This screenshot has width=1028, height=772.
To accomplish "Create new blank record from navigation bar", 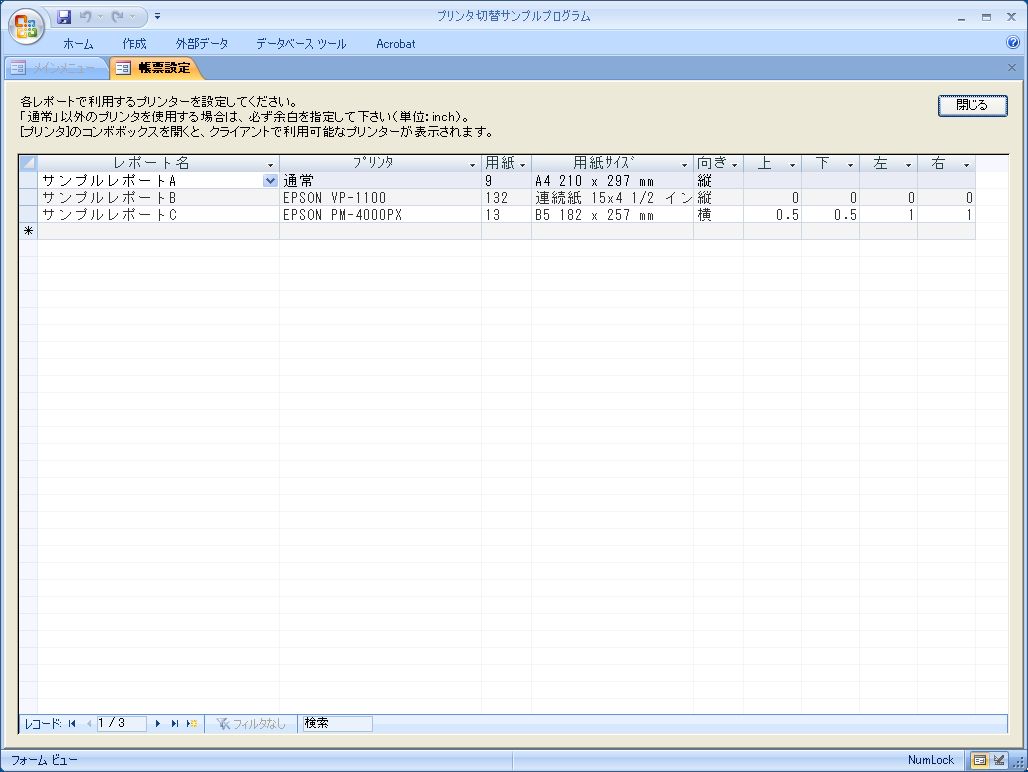I will (x=191, y=723).
